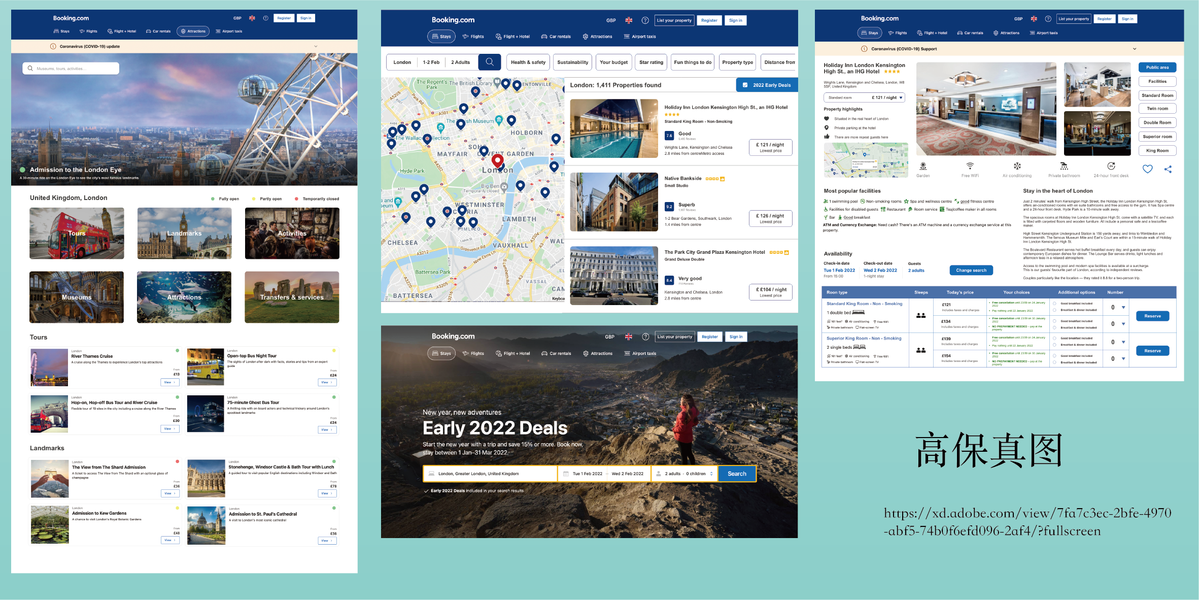This screenshot has height=600, width=1199.
Task: Select first radio option in Standard King Room row
Action: click(x=1055, y=303)
